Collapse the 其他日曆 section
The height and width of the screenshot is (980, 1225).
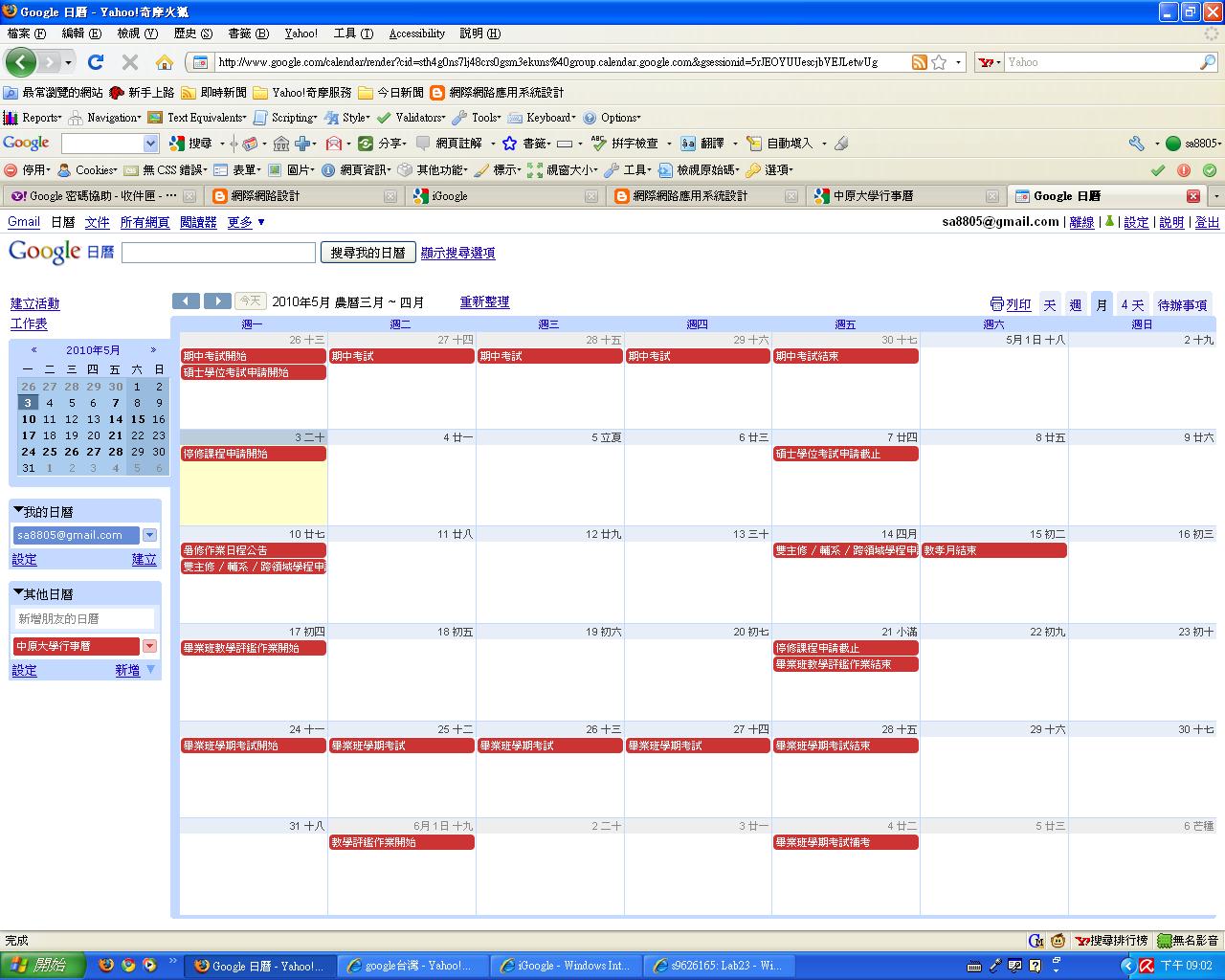18,593
